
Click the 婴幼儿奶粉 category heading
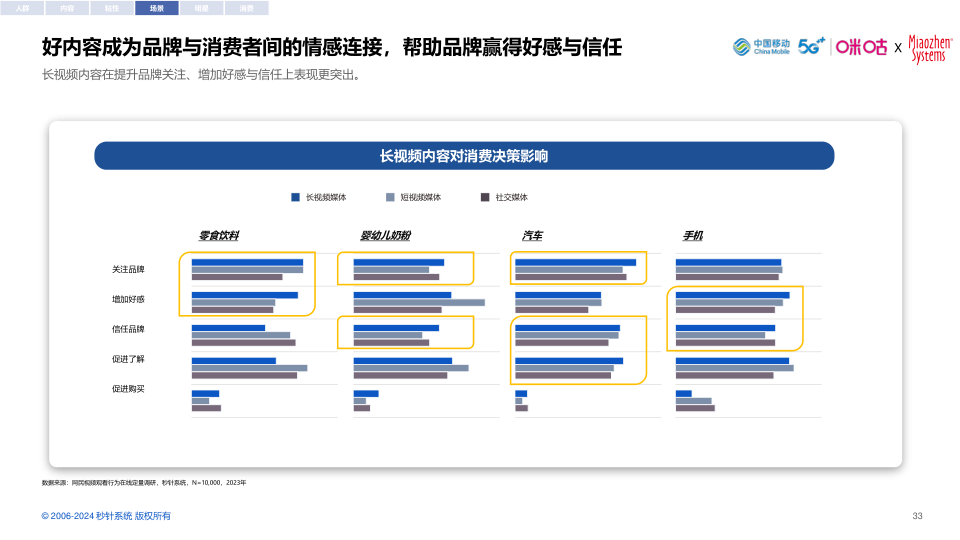[385, 236]
